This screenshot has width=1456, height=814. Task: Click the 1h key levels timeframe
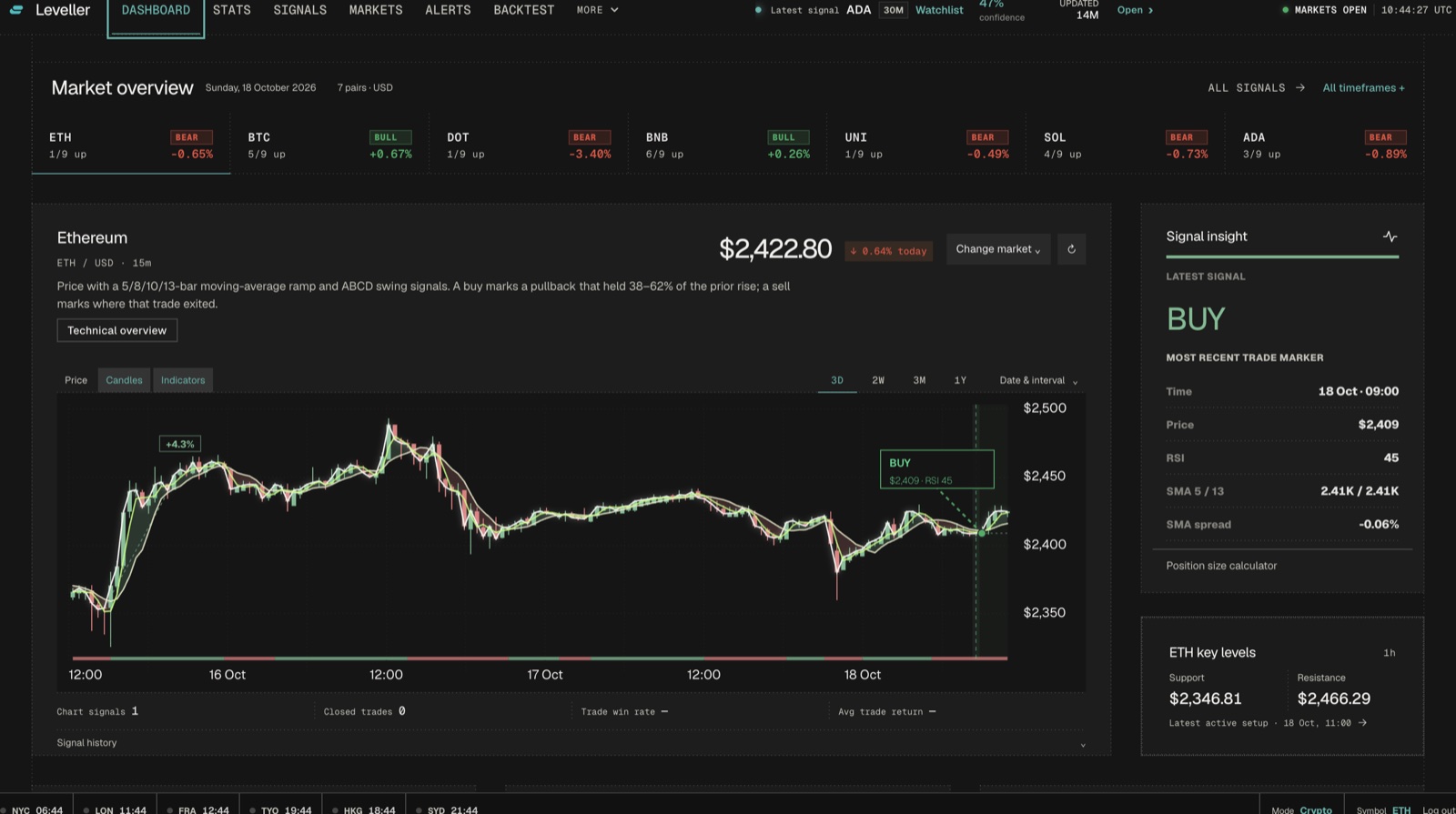point(1389,653)
